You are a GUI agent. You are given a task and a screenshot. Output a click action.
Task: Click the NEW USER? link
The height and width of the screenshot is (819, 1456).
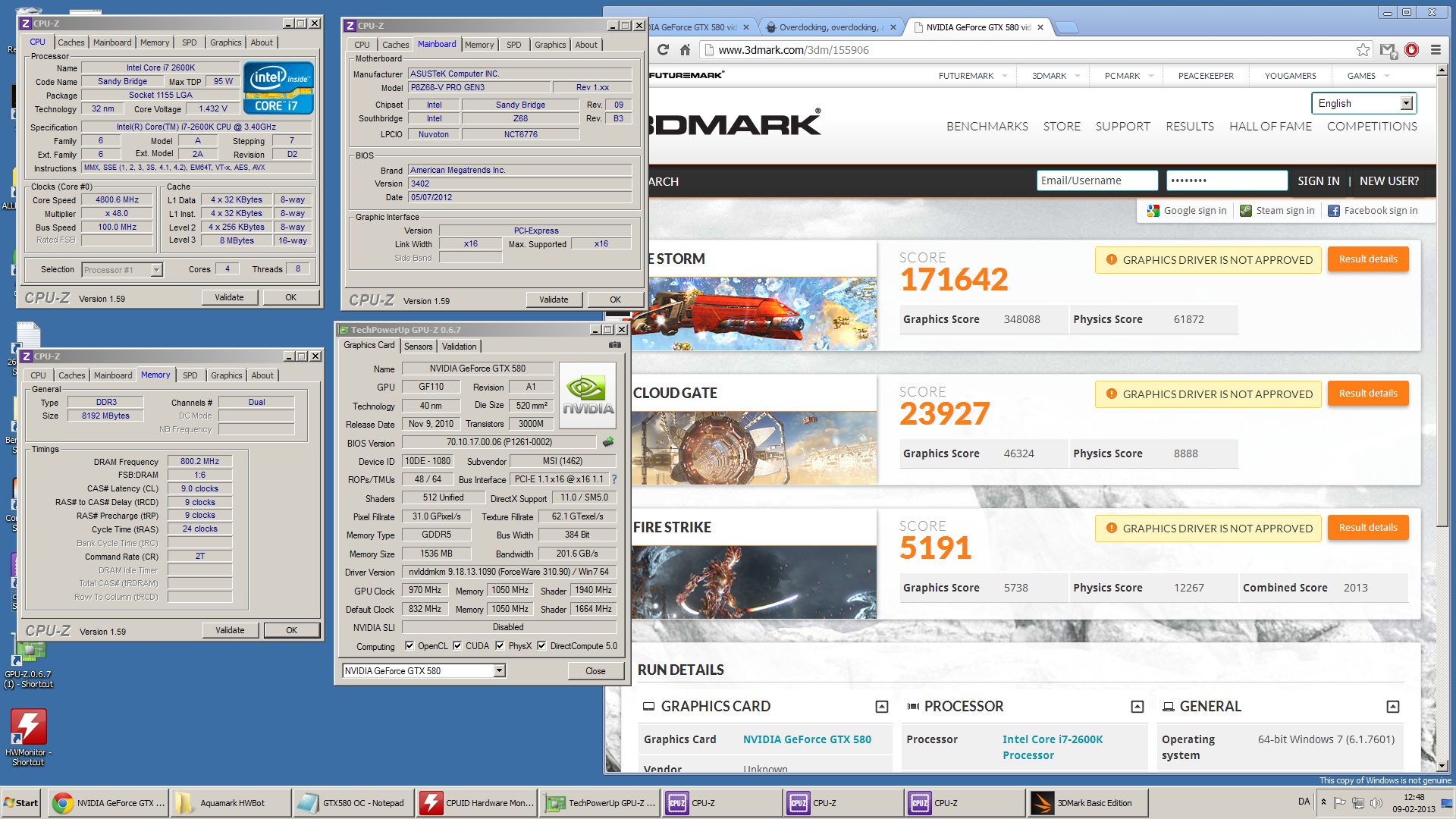(1389, 181)
